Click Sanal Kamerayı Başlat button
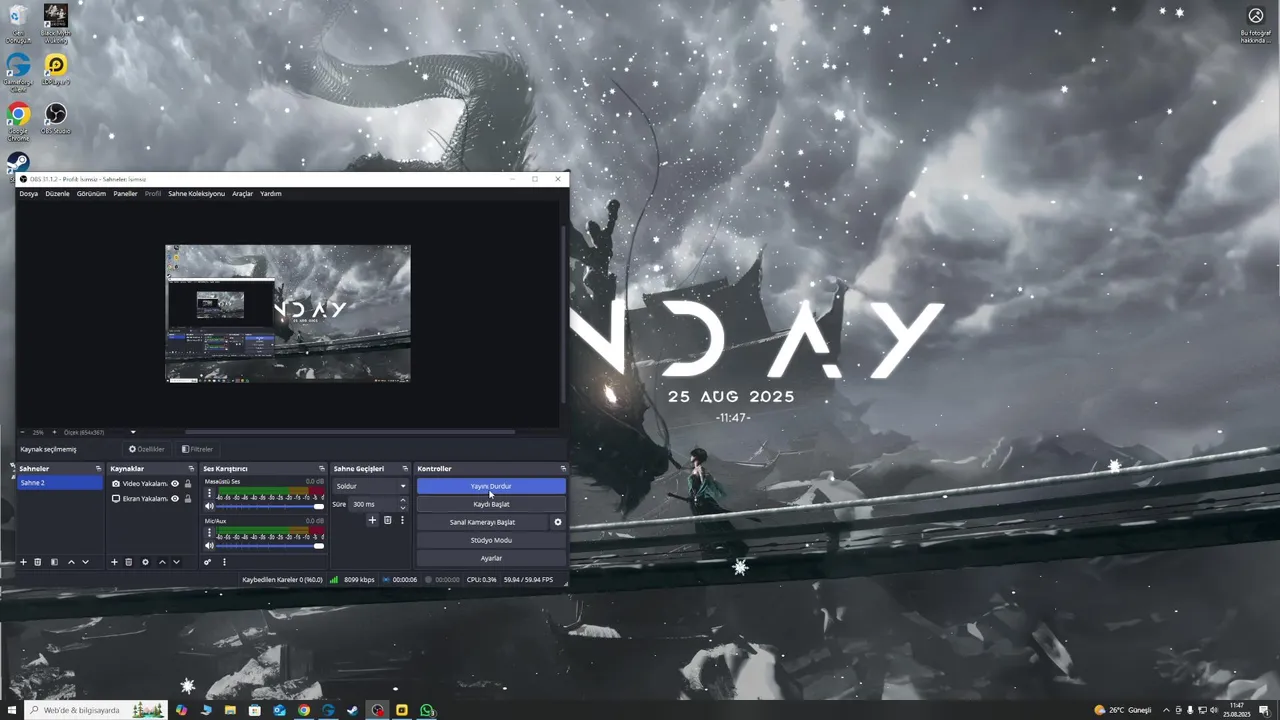The width and height of the screenshot is (1280, 720). (x=483, y=522)
